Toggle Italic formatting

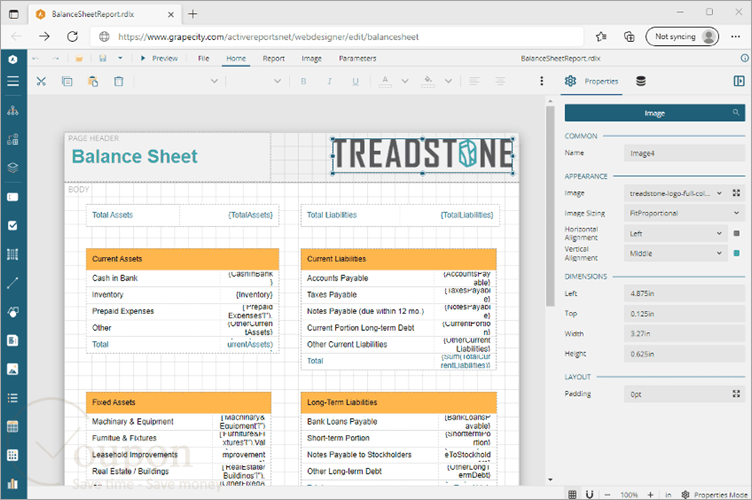tap(329, 81)
